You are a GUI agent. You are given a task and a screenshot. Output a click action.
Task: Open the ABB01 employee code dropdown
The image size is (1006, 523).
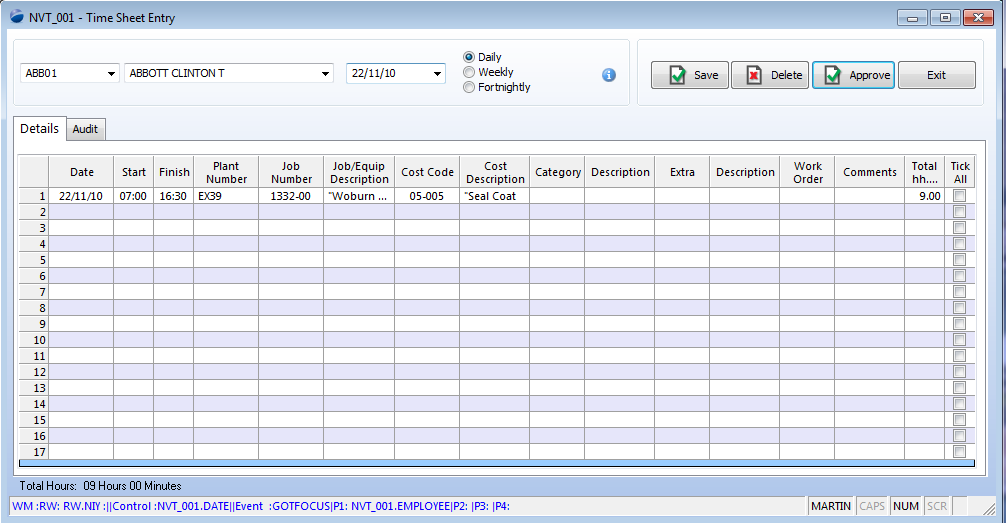111,74
